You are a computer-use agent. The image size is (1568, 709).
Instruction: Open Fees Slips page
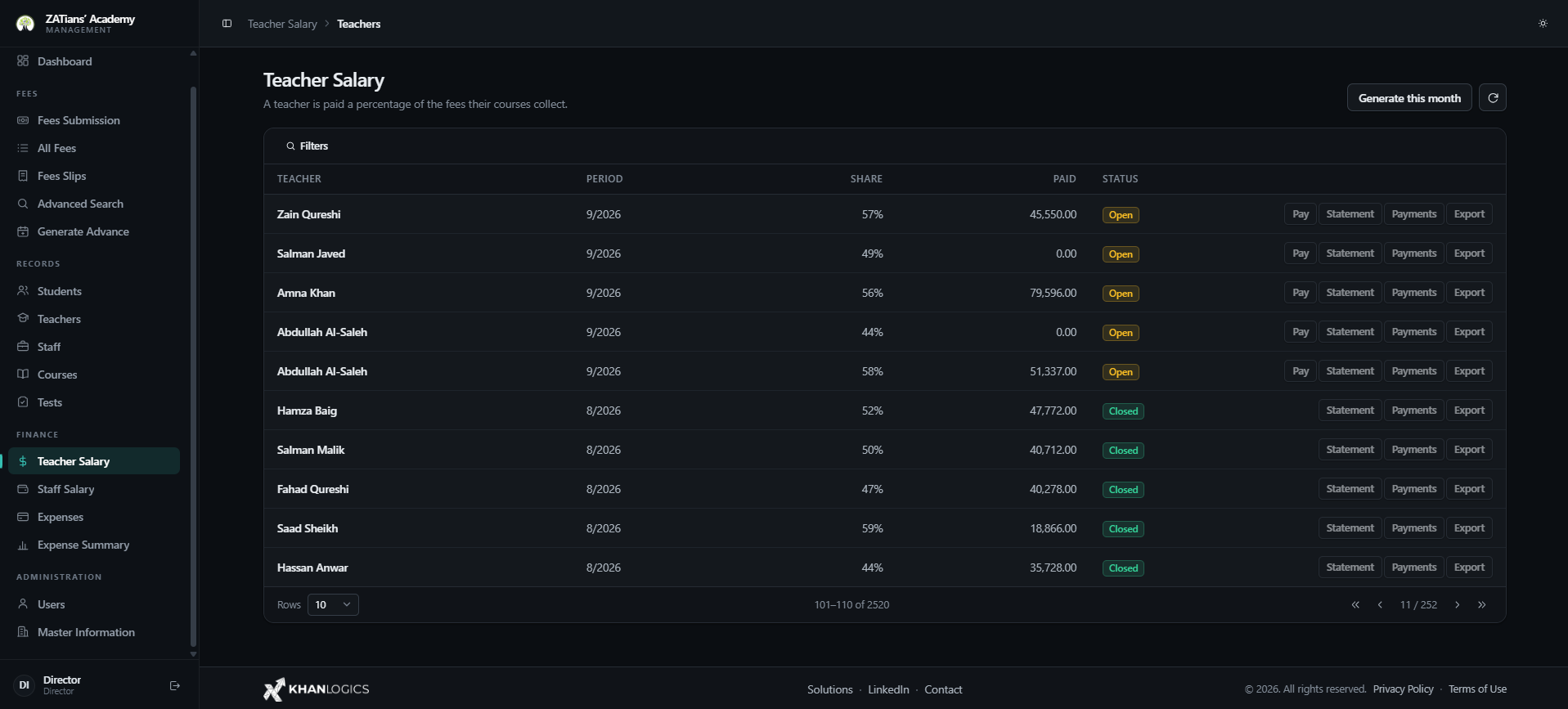coord(94,176)
